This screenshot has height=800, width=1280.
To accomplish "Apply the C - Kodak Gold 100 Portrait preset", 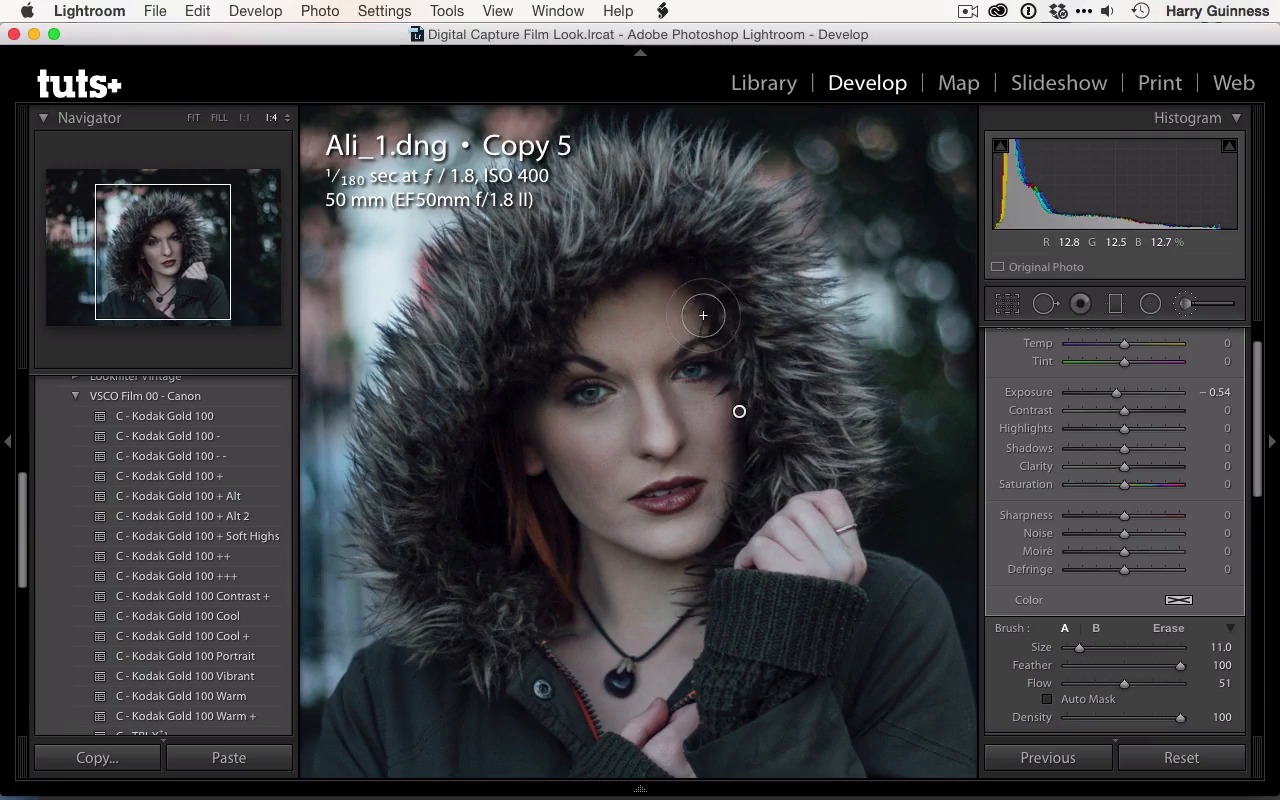I will coord(185,656).
